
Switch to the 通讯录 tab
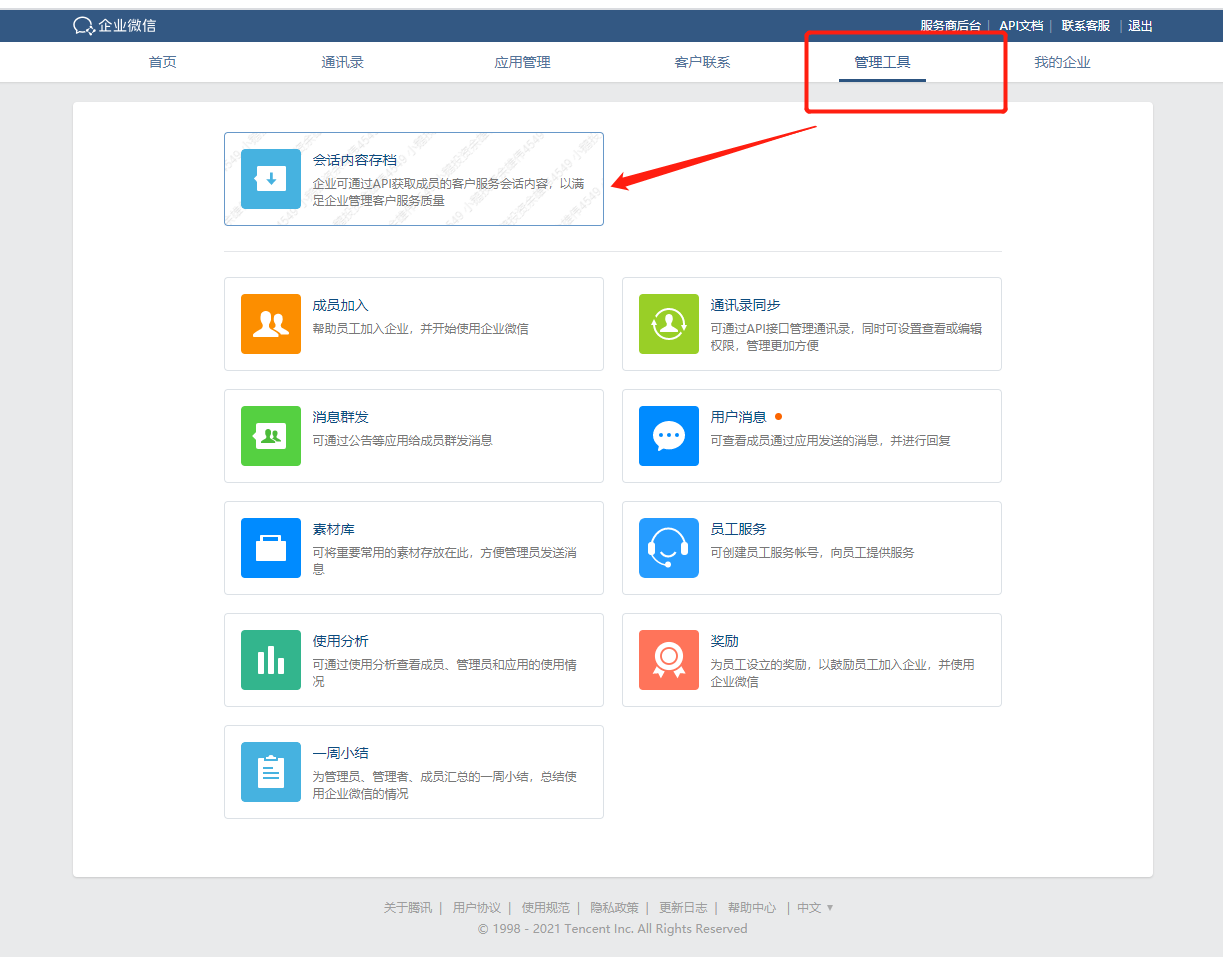pyautogui.click(x=342, y=62)
